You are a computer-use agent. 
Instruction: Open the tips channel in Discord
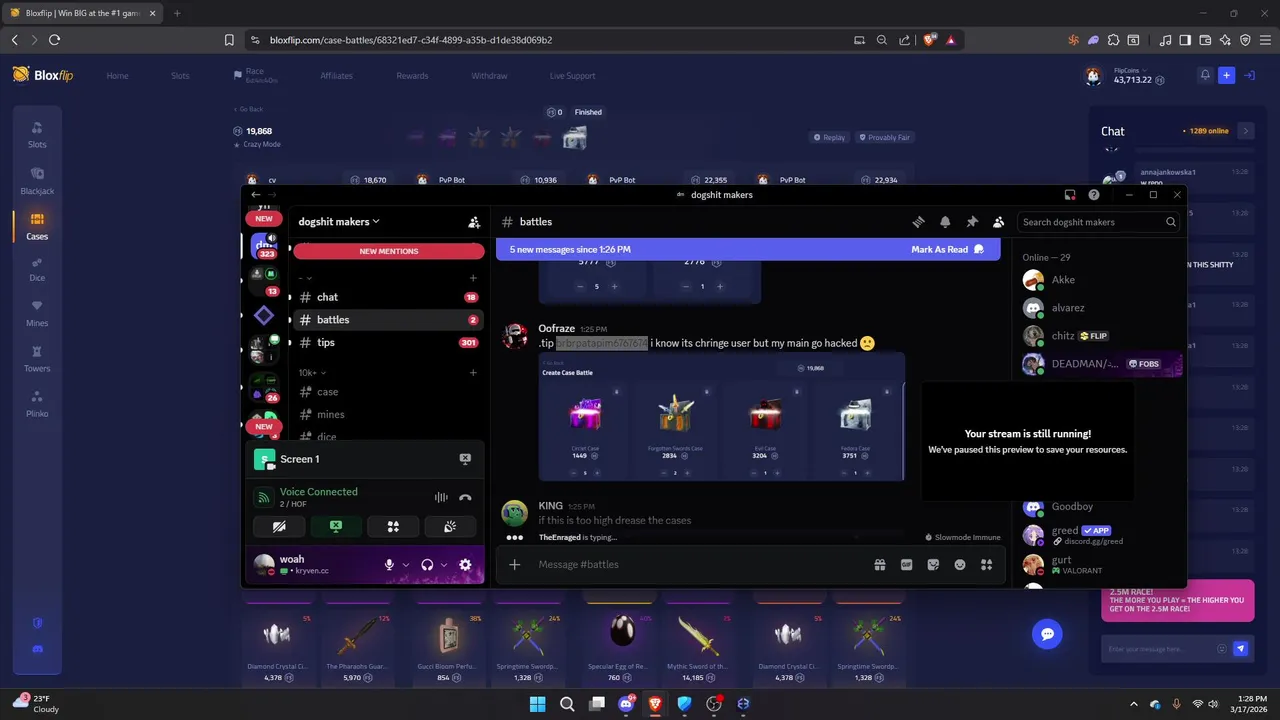tap(388, 343)
